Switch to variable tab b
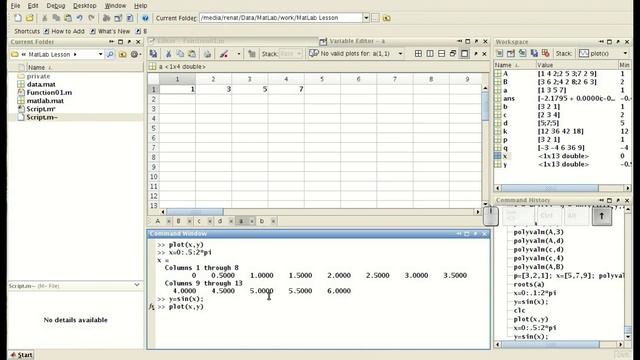 pyautogui.click(x=262, y=221)
